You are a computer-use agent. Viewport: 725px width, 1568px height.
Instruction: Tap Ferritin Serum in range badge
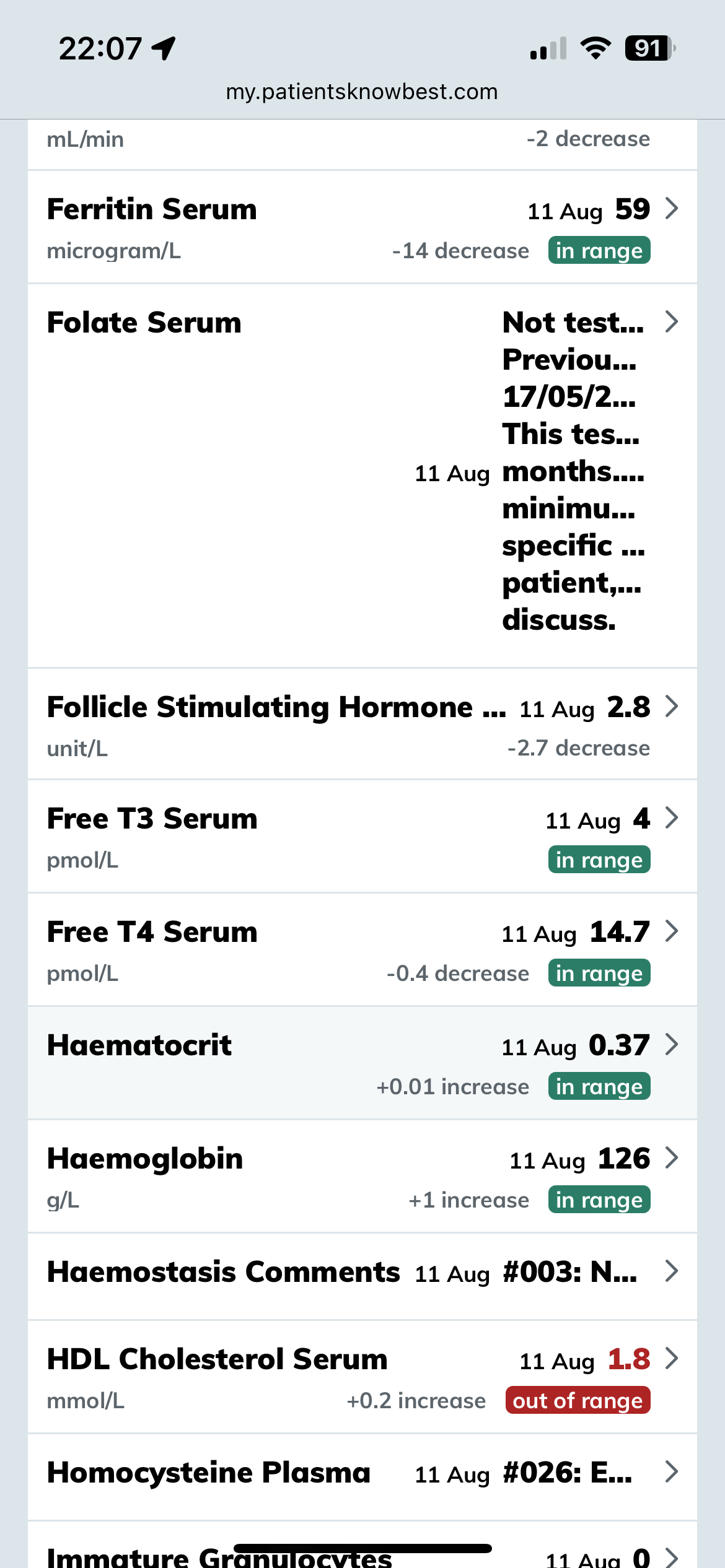[599, 251]
